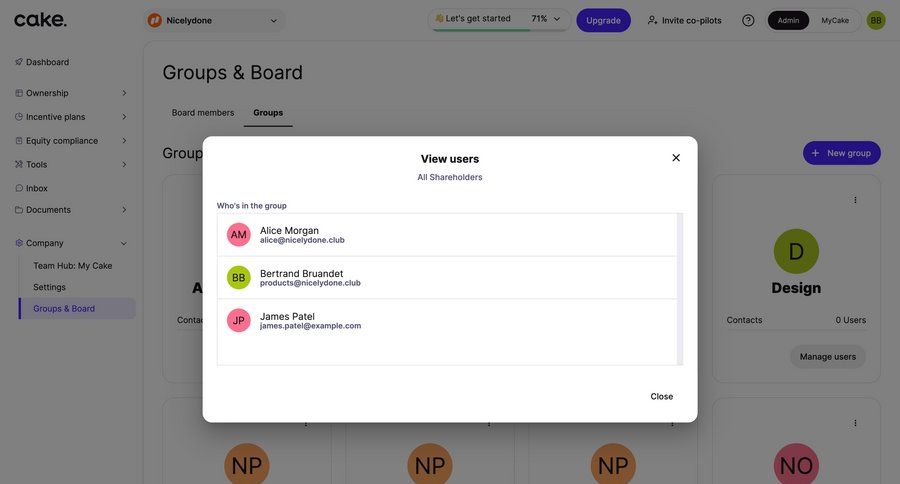Switch to the Board members tab
900x484 pixels.
pos(203,113)
